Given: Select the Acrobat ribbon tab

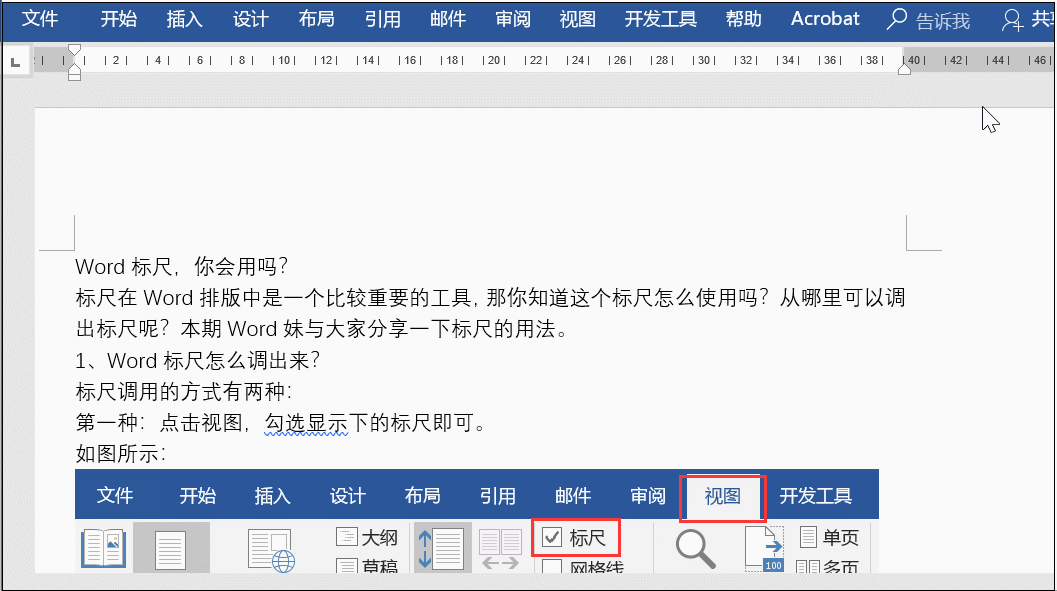Looking at the screenshot, I should [x=824, y=19].
